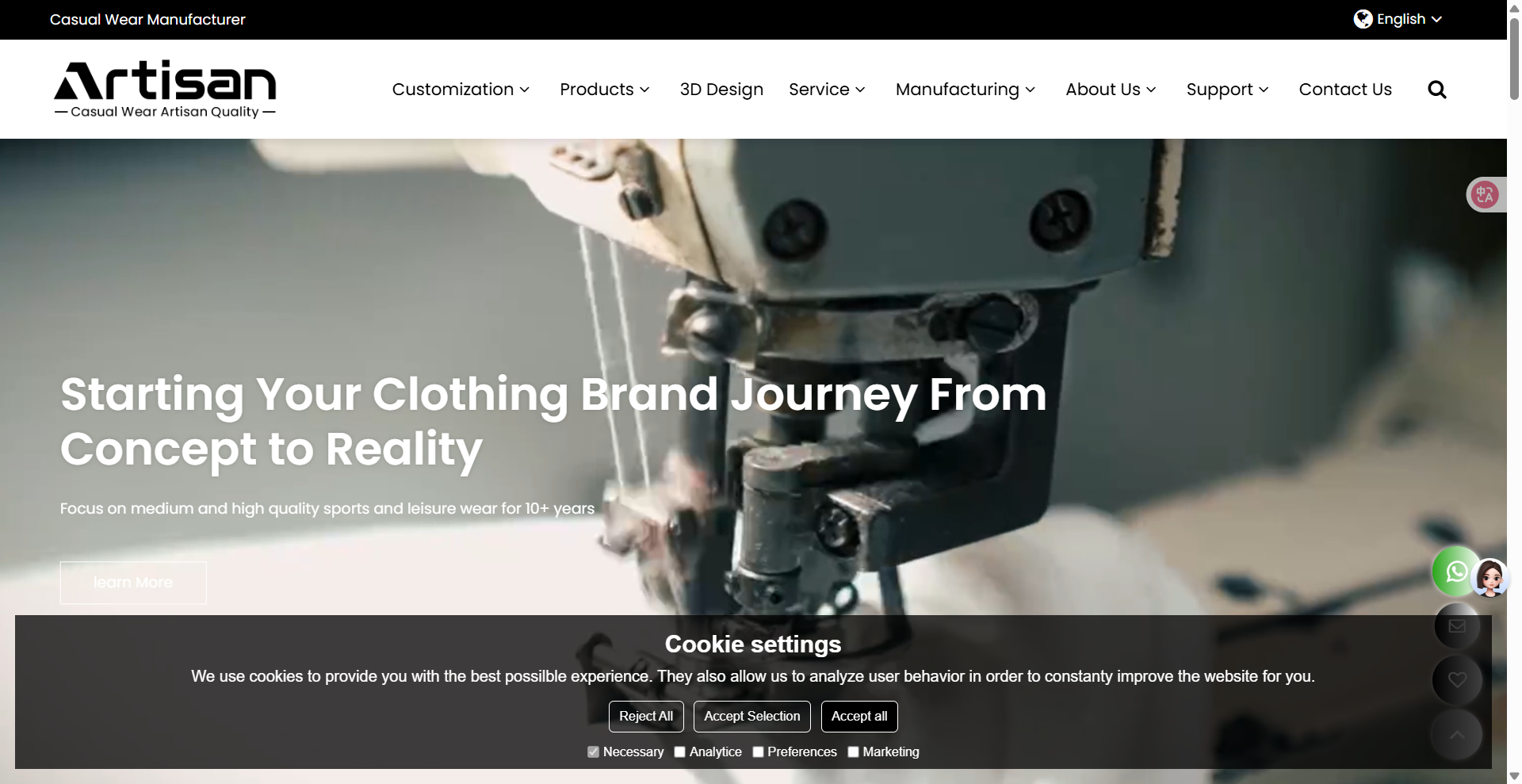Go to the 3D Design page
1522x784 pixels.
pyautogui.click(x=721, y=90)
